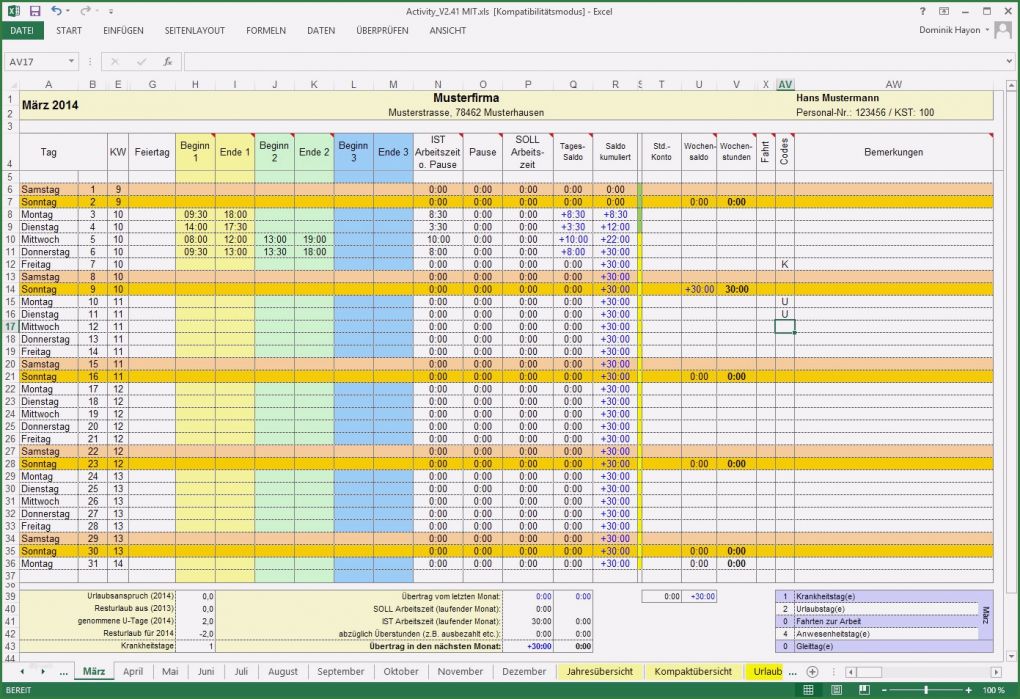Image resolution: width=1020 pixels, height=699 pixels.
Task: Zoom in using the plus on the zoom slider
Action: pyautogui.click(x=968, y=690)
